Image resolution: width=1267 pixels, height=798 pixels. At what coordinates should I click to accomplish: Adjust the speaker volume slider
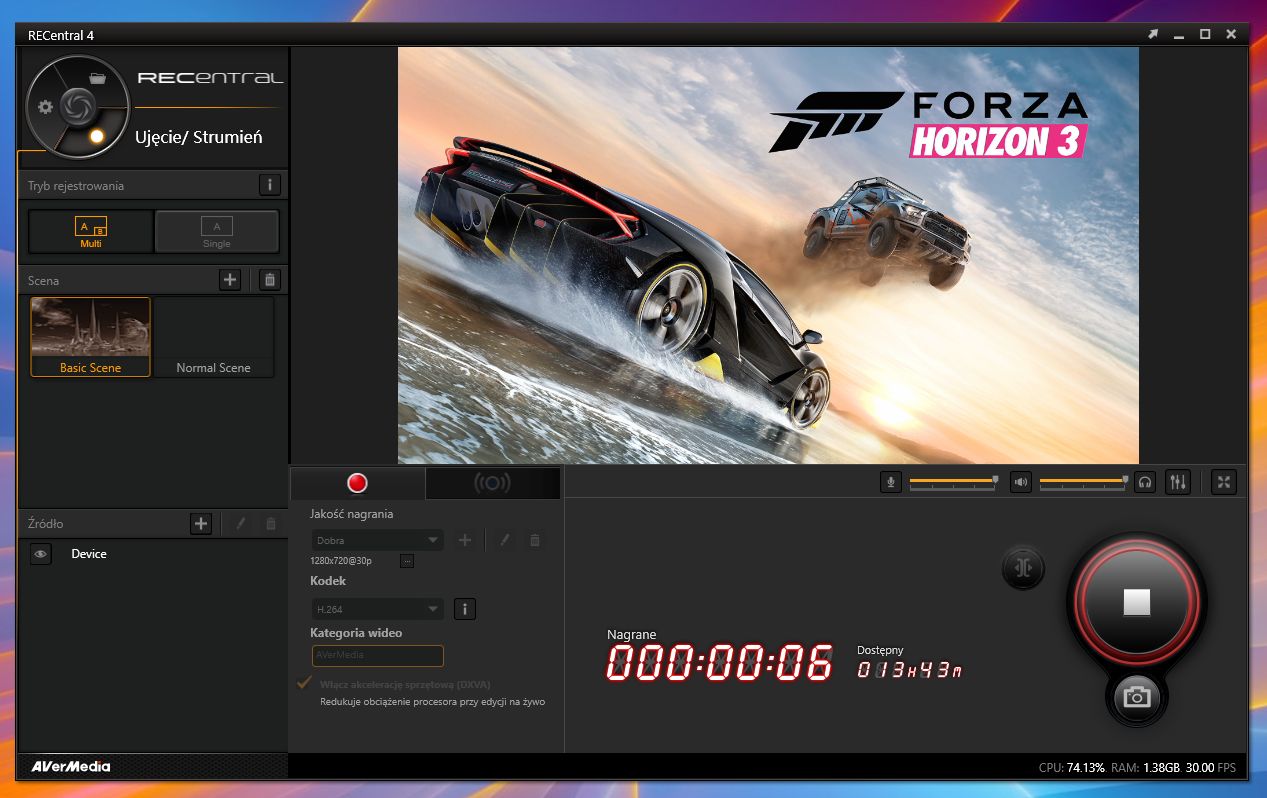coord(1084,482)
